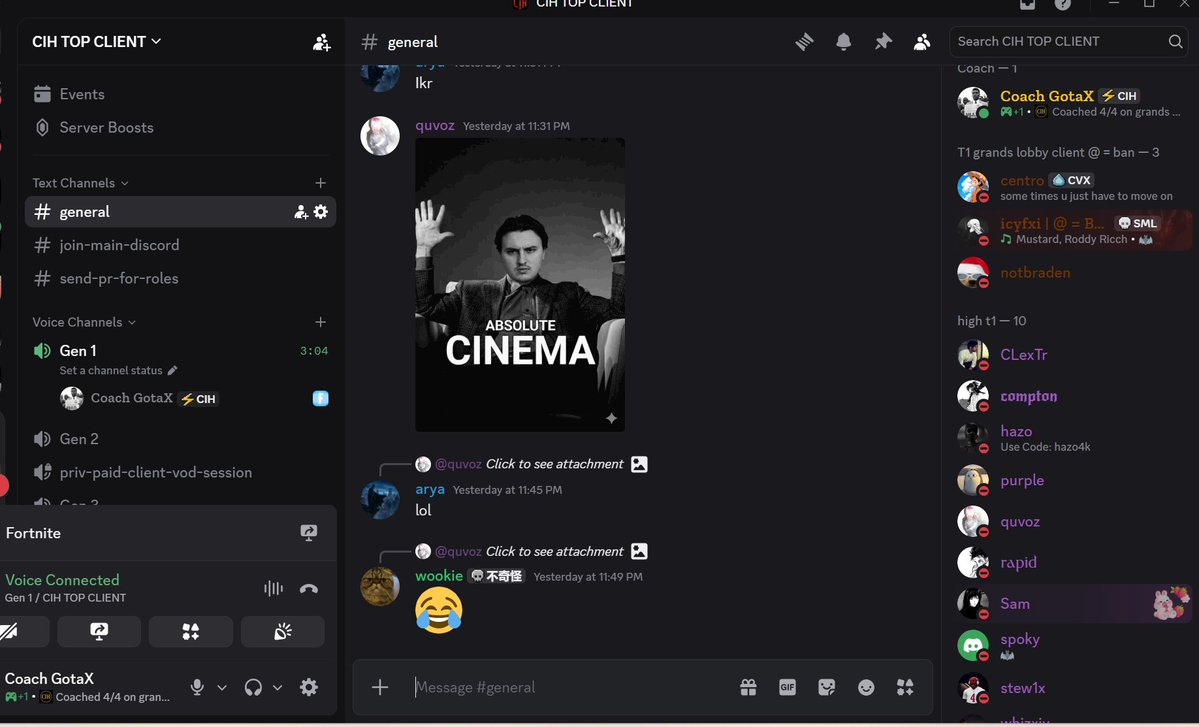1199x727 pixels.
Task: Create a new voice channel with plus
Action: pos(320,322)
